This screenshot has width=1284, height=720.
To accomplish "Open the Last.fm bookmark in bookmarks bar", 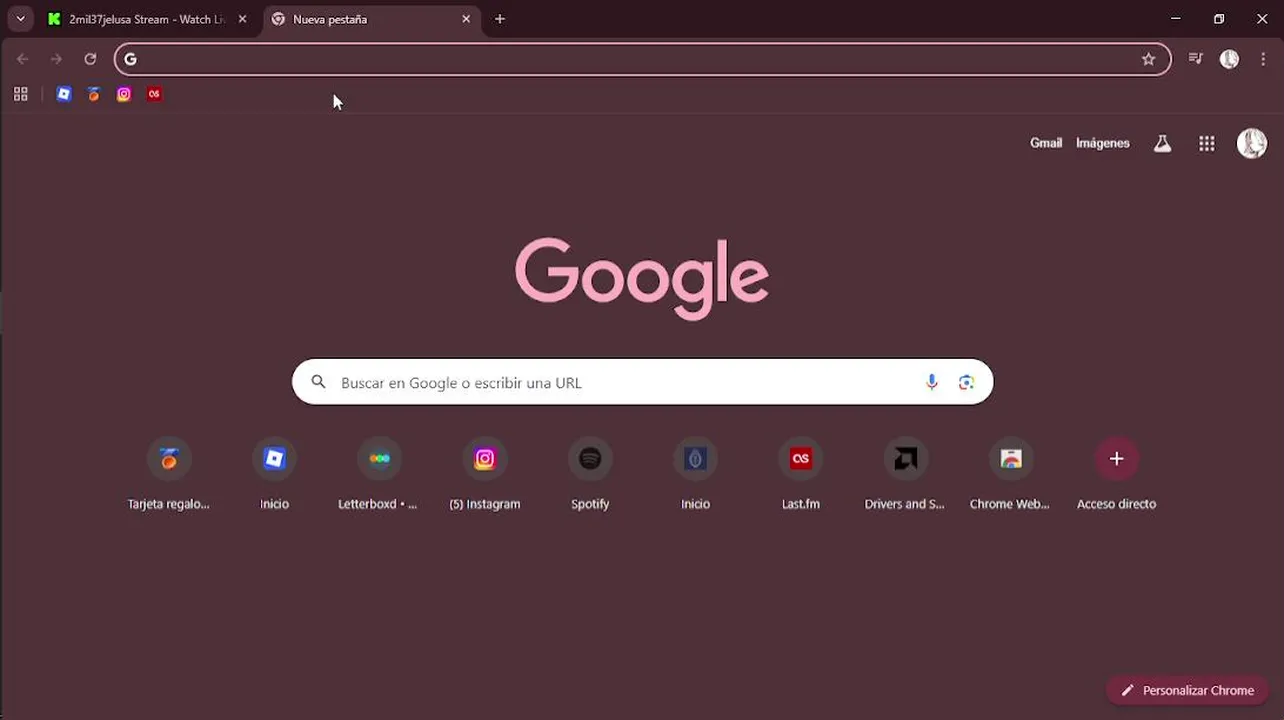I will (x=154, y=94).
